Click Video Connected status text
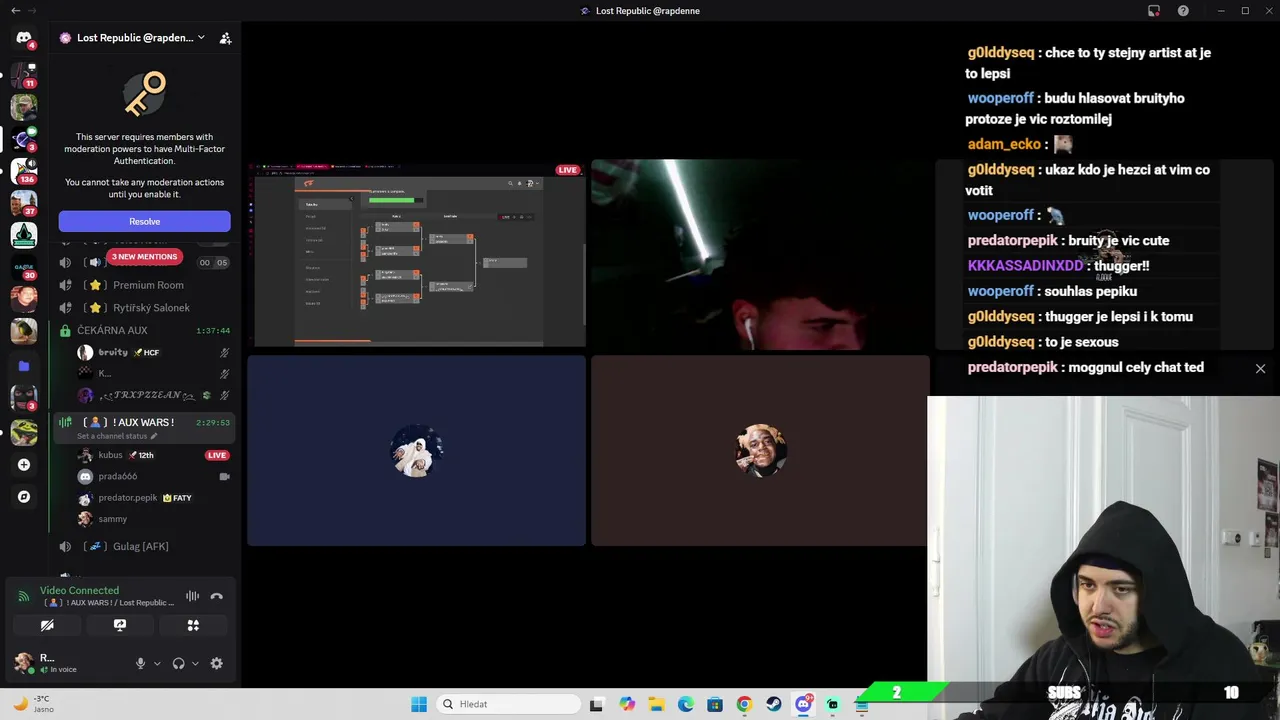The width and height of the screenshot is (1280, 720). tap(79, 590)
